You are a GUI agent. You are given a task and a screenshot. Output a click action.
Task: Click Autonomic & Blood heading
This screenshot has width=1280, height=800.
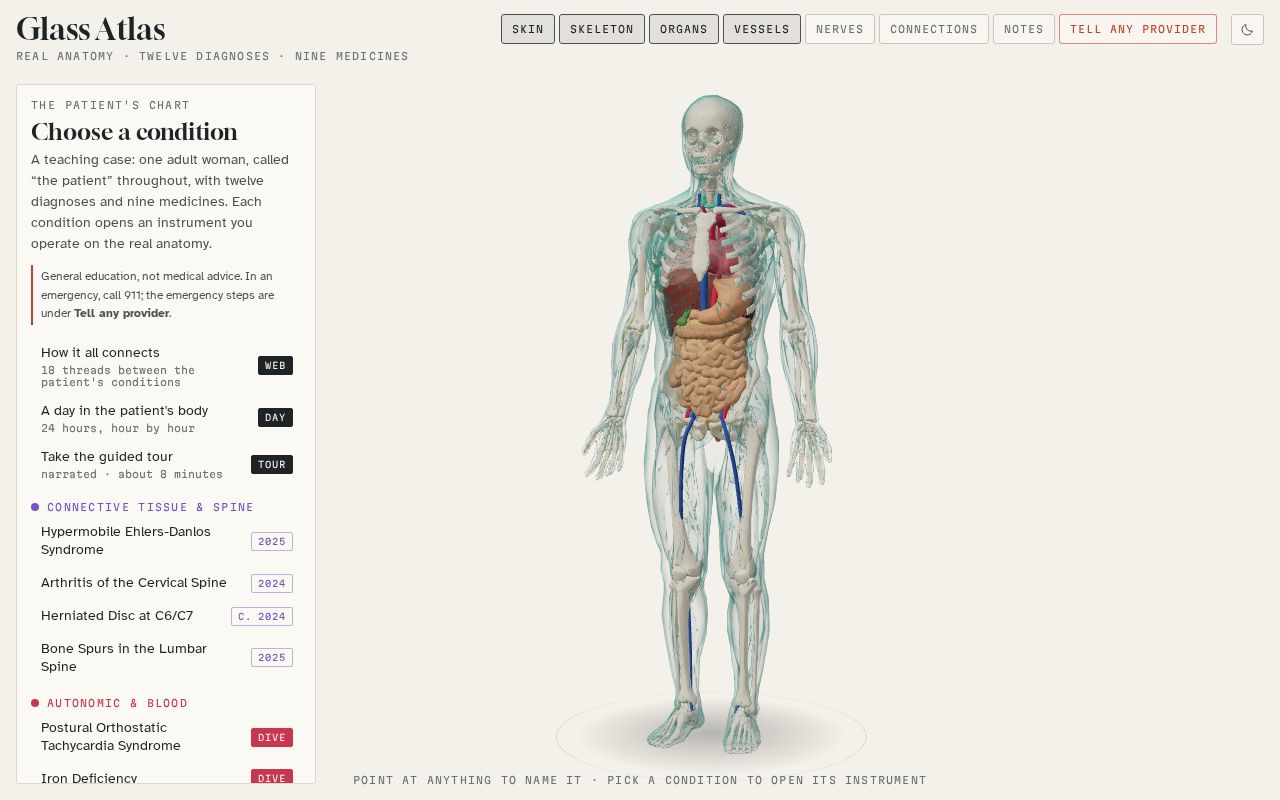coord(117,703)
